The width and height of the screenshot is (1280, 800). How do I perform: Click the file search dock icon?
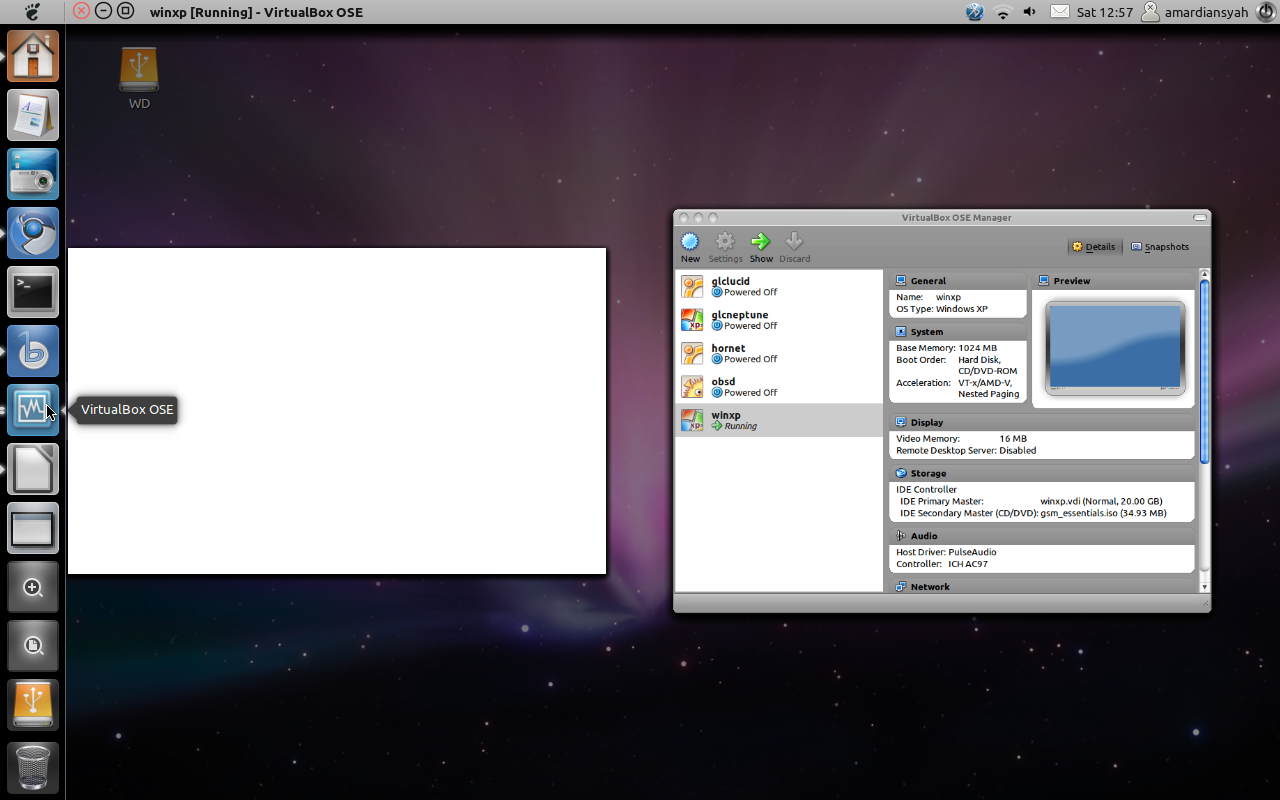[x=33, y=646]
